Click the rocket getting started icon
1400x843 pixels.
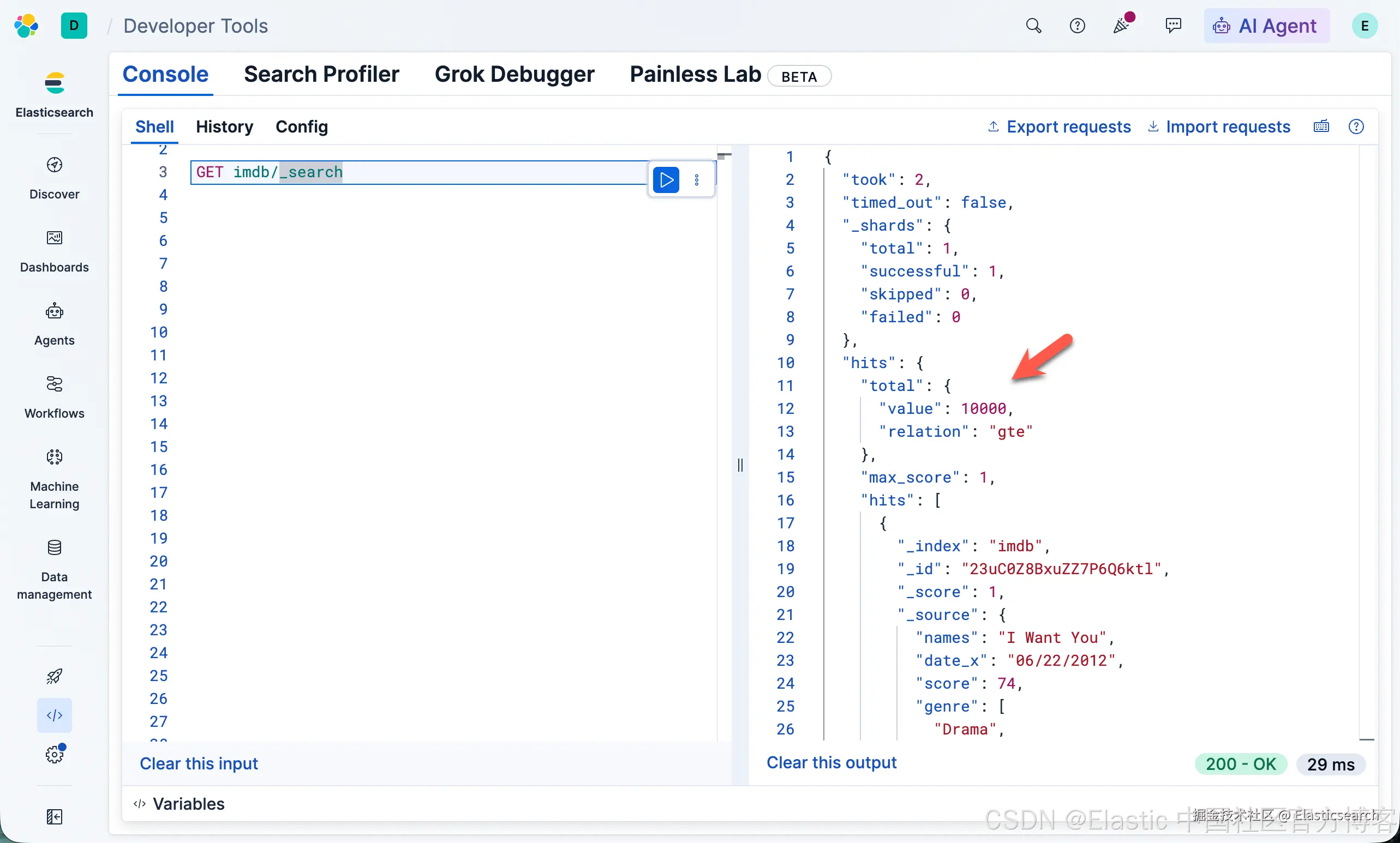point(54,676)
